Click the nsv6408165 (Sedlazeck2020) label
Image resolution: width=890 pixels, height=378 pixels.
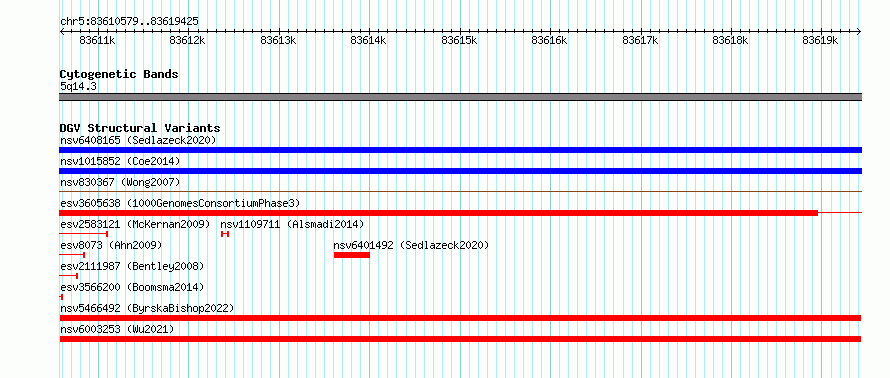pos(138,140)
